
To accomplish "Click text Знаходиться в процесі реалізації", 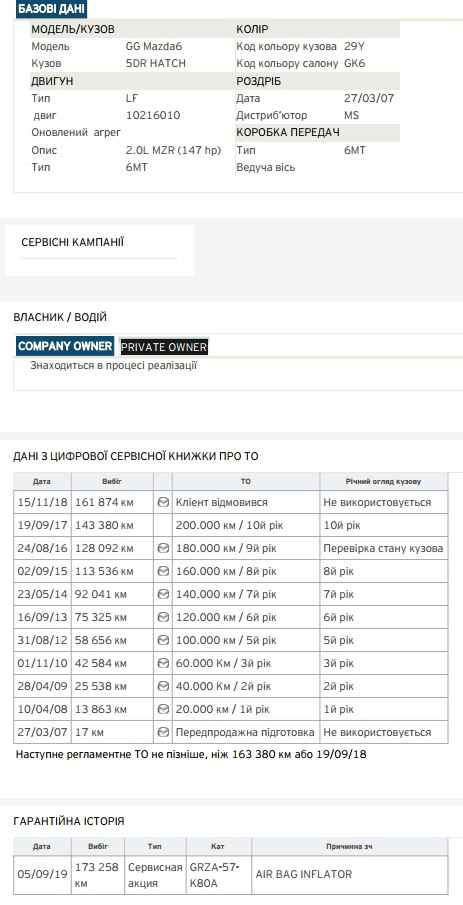I will pos(114,365).
